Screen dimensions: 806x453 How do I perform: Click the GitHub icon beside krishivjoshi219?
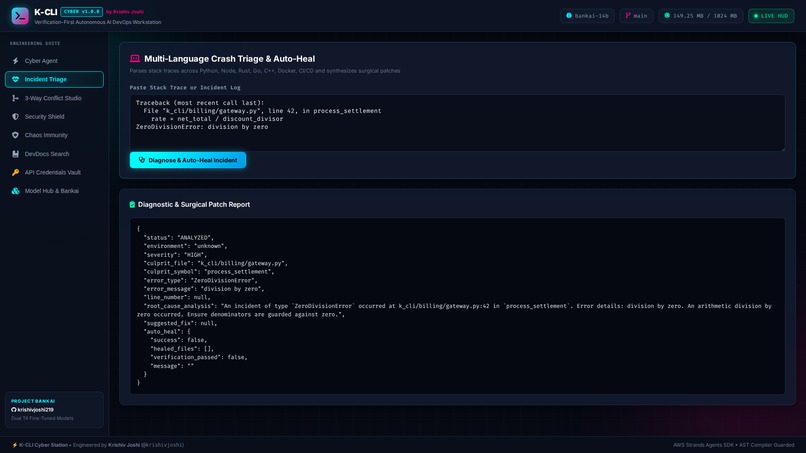click(14, 410)
